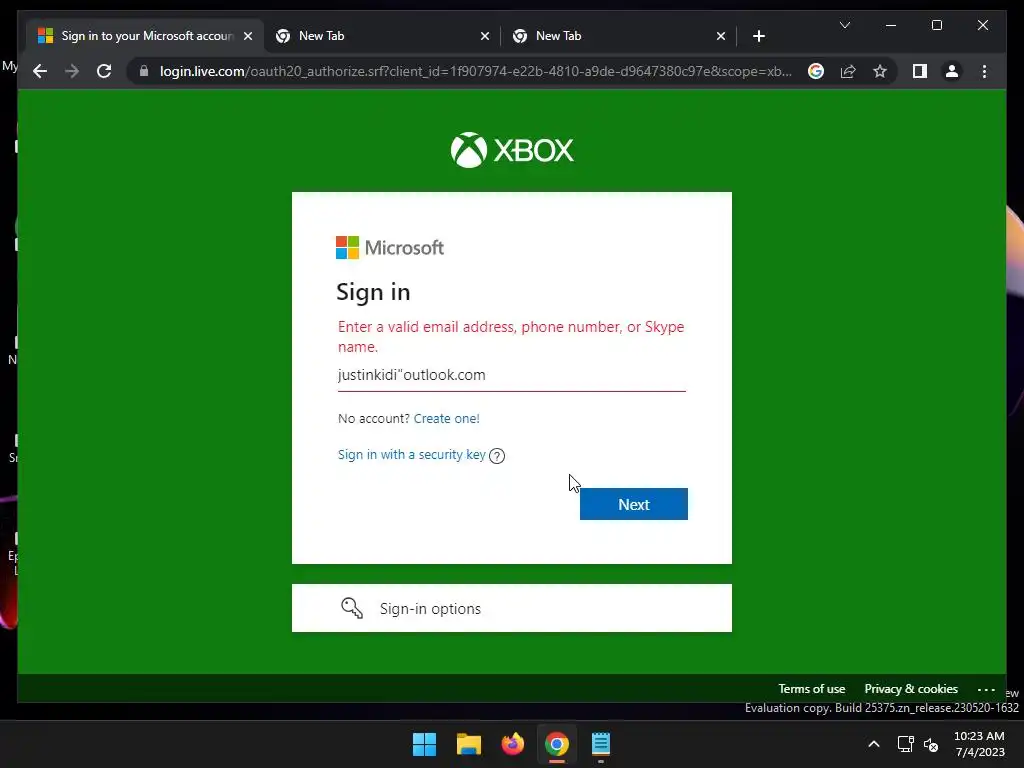Open Terms of use link
This screenshot has width=1024, height=768.
[812, 689]
